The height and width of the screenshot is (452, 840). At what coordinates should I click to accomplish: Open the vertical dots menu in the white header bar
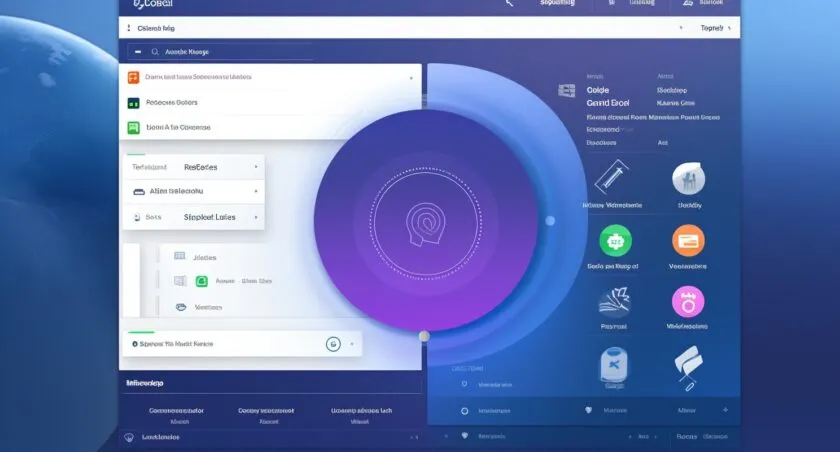[x=129, y=28]
